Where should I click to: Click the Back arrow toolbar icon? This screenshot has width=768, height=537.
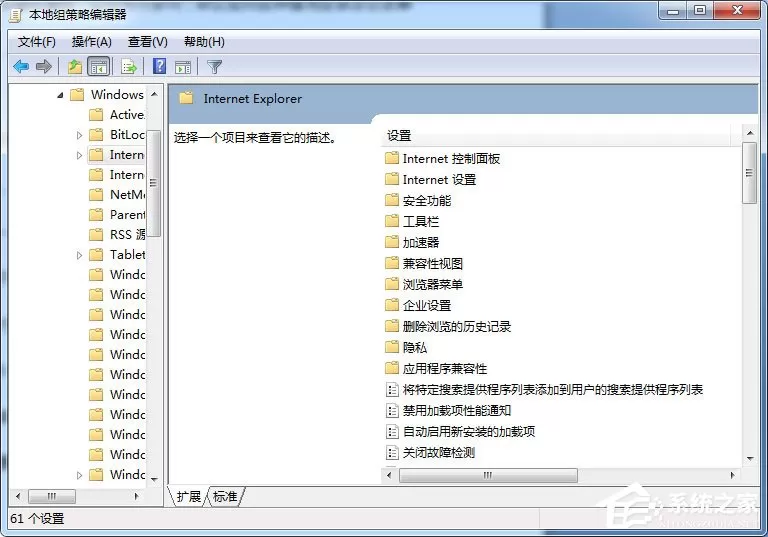point(21,67)
